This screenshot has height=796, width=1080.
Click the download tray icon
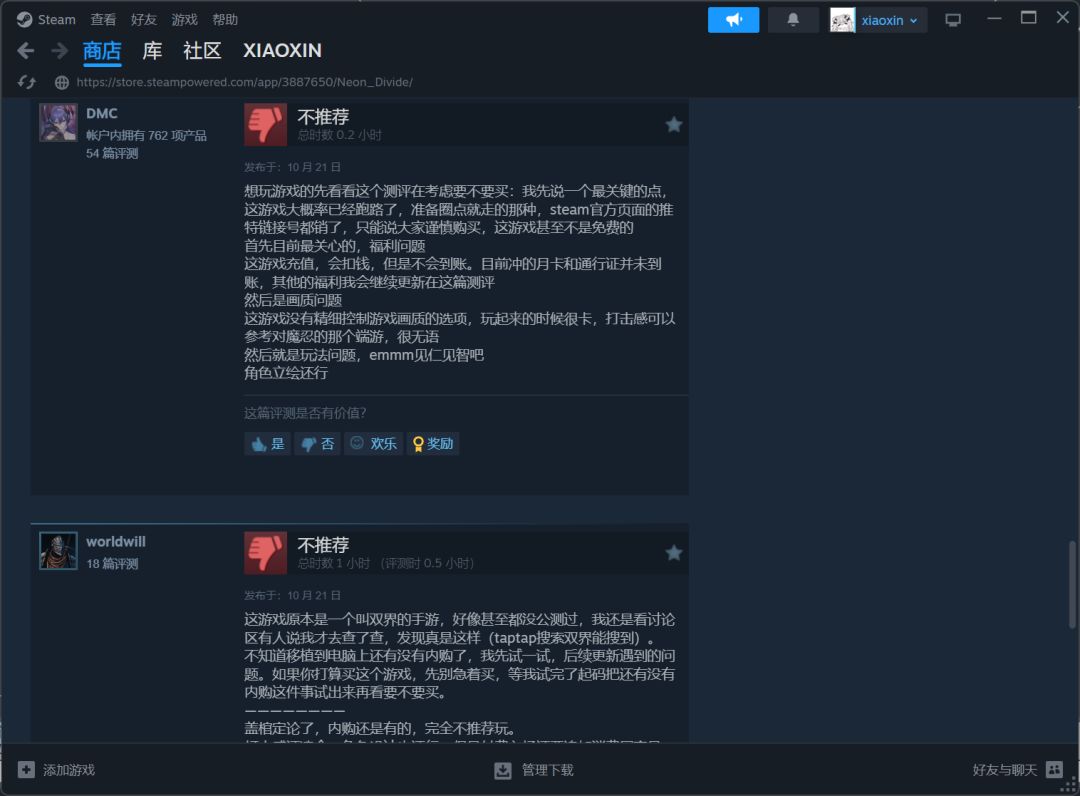(503, 771)
